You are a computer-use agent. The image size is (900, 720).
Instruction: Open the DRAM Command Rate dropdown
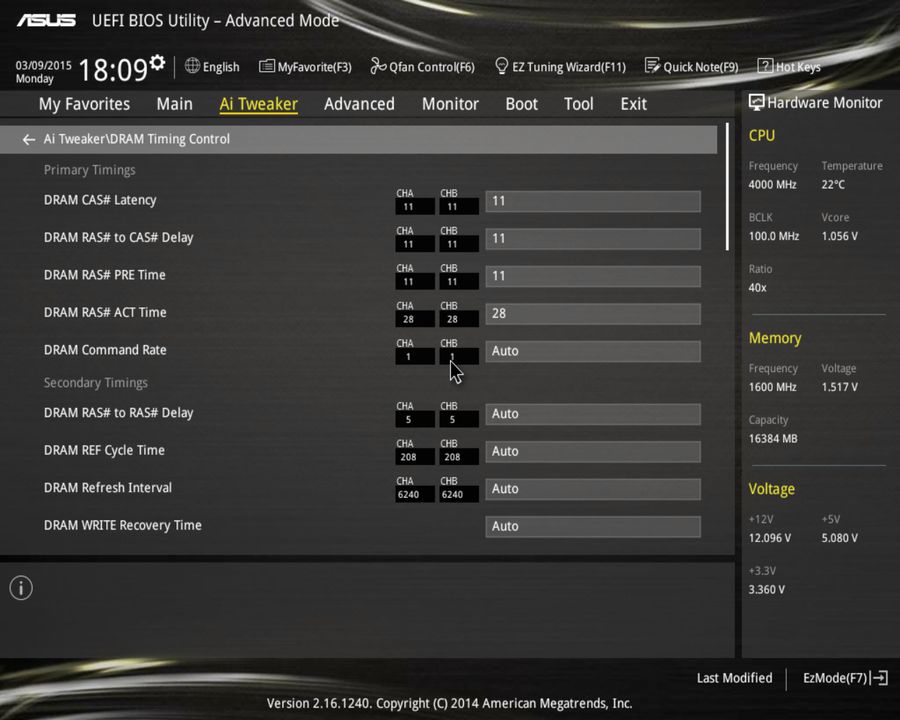click(x=592, y=351)
